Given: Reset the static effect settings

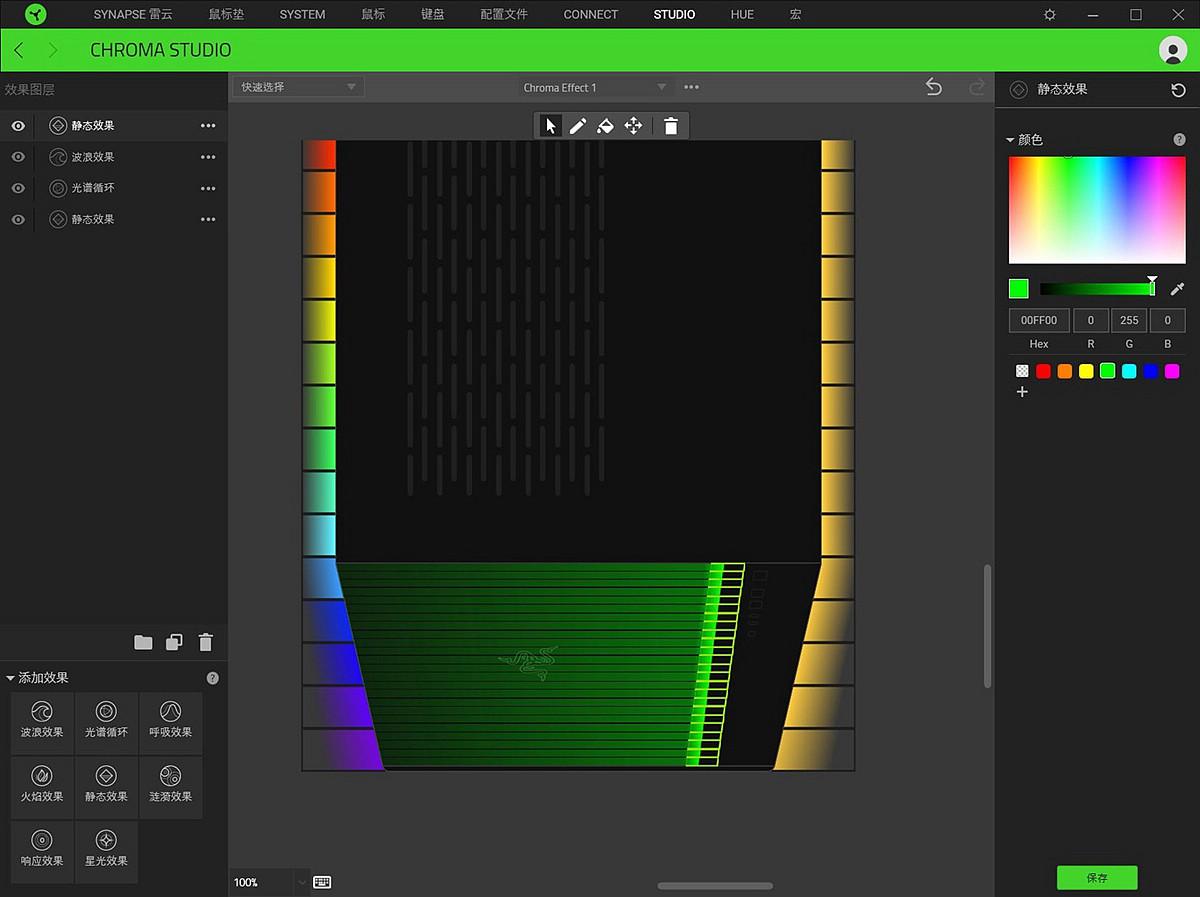Looking at the screenshot, I should 1178,90.
